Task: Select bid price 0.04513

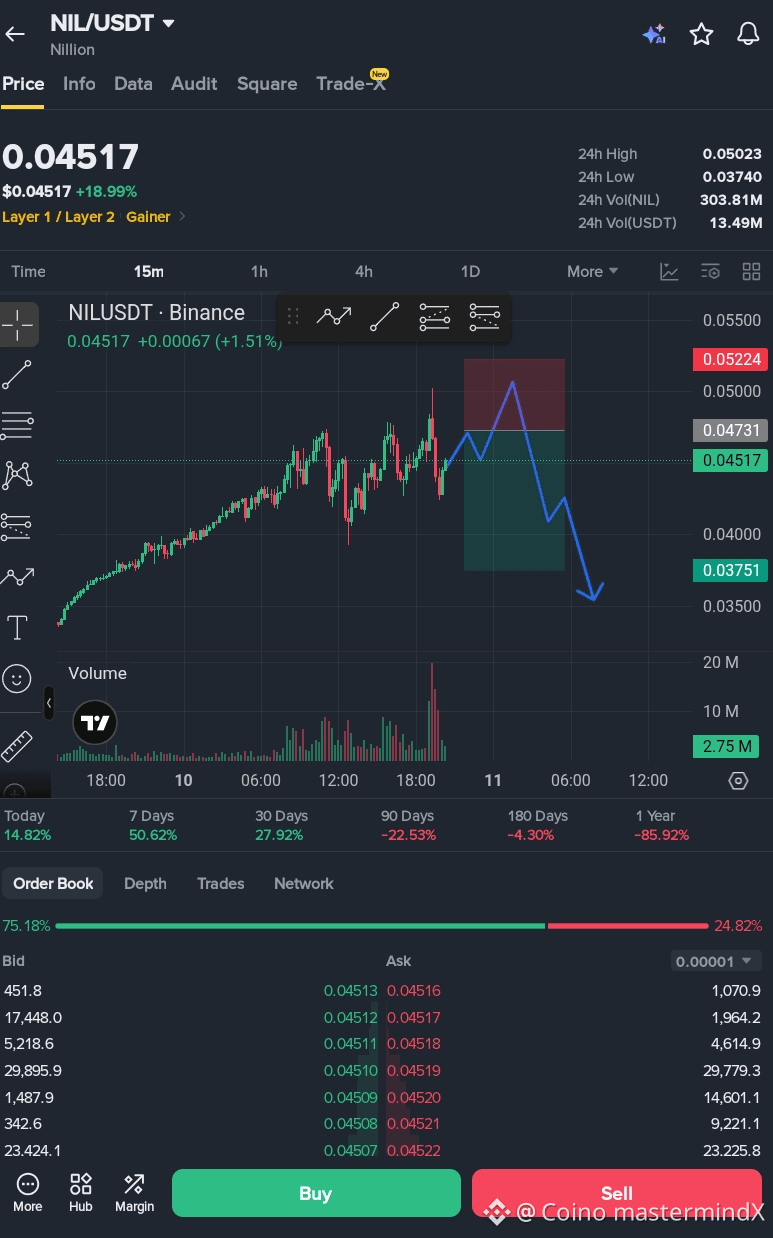Action: point(350,991)
